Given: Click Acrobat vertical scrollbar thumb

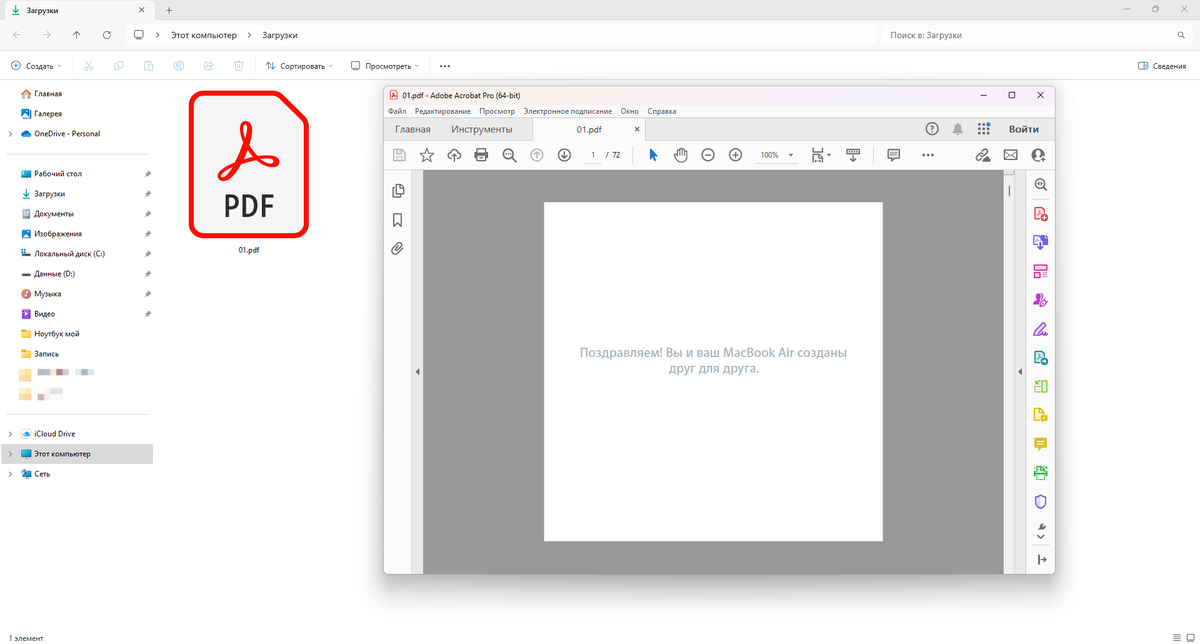Looking at the screenshot, I should pos(1009,190).
